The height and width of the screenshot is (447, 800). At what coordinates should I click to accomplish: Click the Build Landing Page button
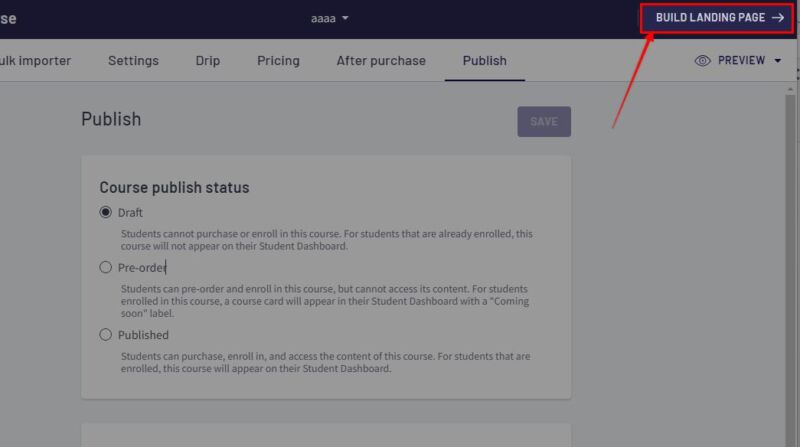click(717, 18)
